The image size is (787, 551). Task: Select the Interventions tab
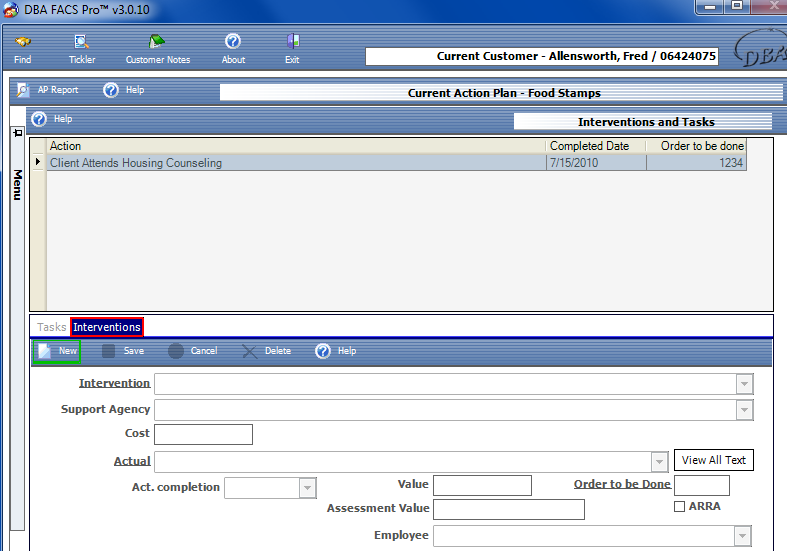tap(107, 327)
